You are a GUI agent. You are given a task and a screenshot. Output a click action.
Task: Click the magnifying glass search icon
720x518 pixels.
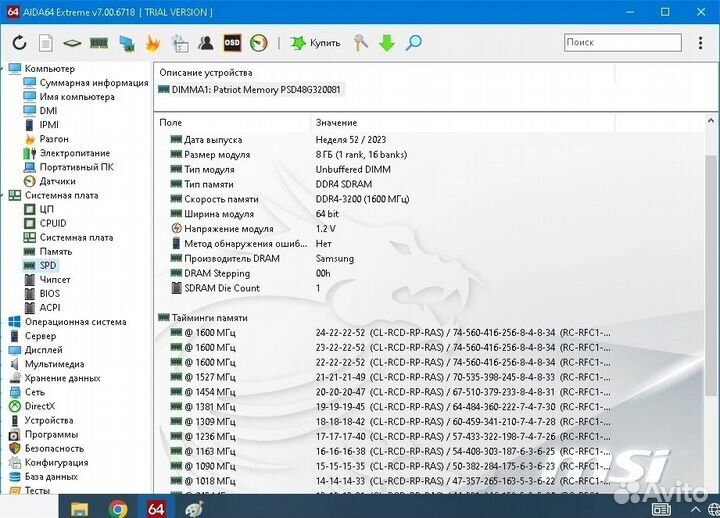pos(412,43)
